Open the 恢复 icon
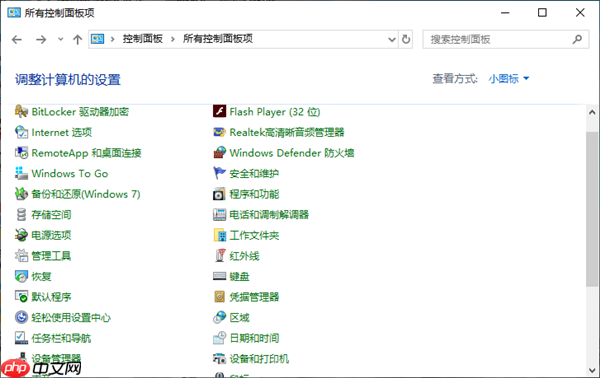The width and height of the screenshot is (600, 378). pos(21,276)
